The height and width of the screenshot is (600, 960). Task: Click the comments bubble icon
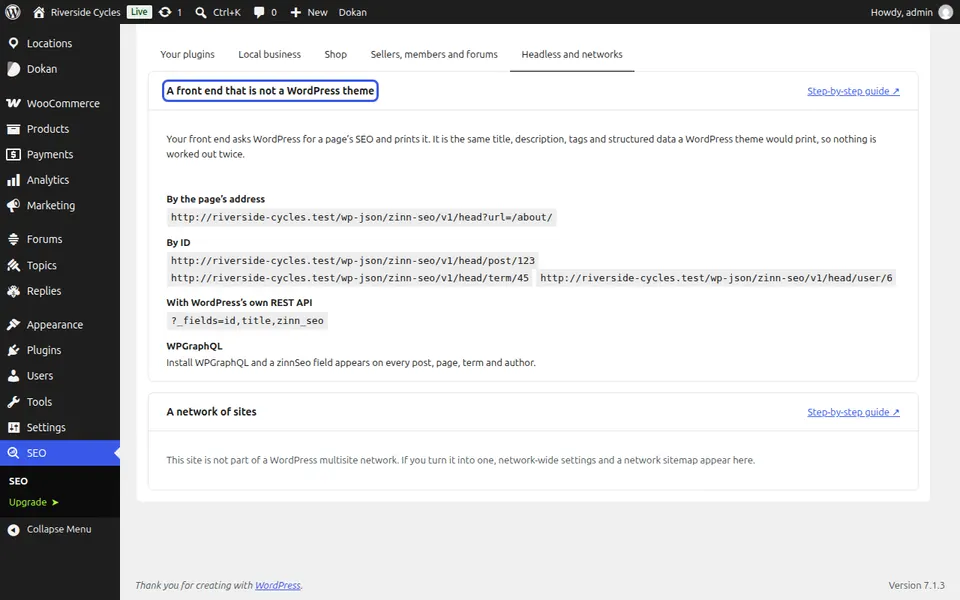tap(259, 12)
